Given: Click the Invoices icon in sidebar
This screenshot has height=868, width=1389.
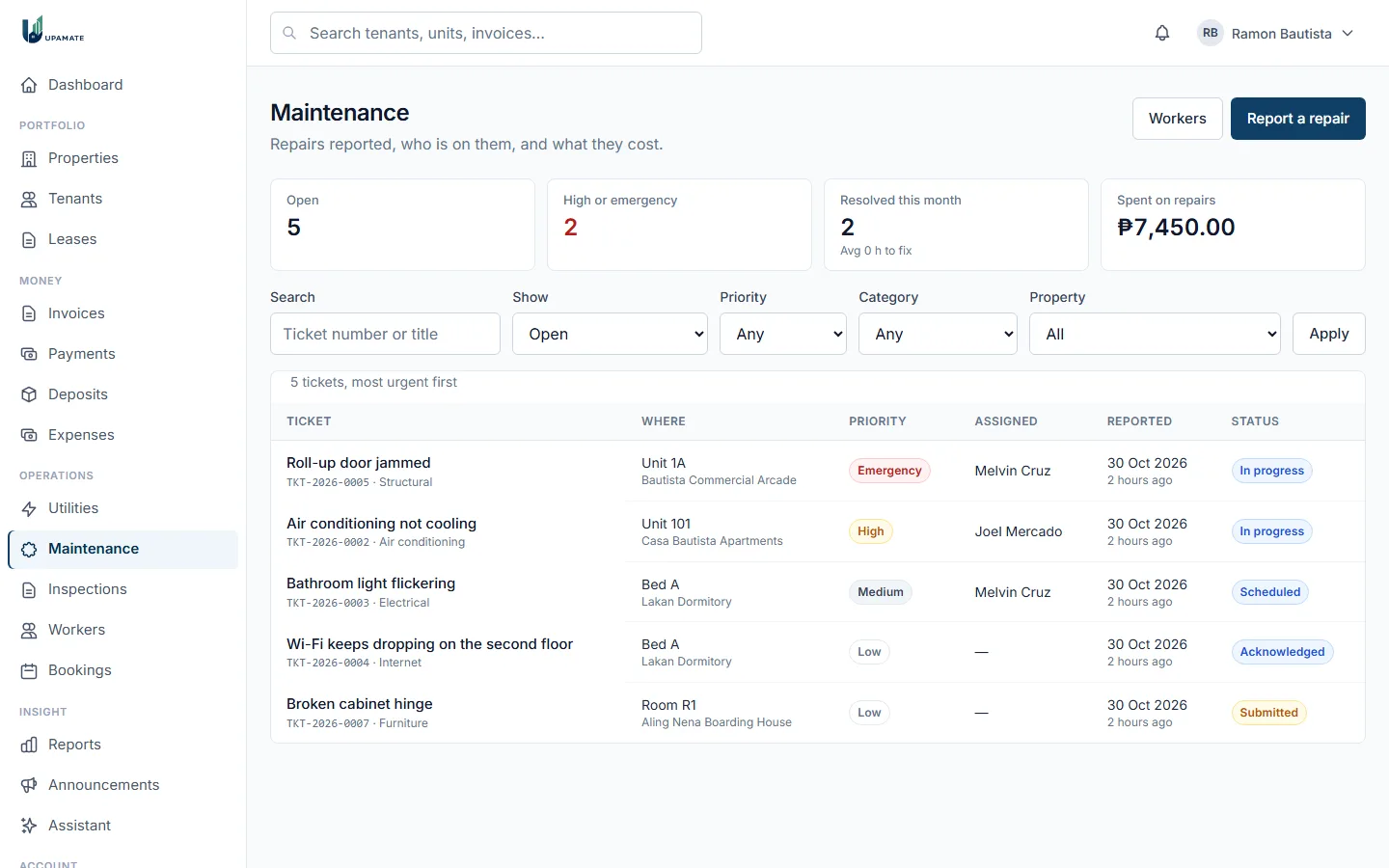Looking at the screenshot, I should click(x=29, y=313).
